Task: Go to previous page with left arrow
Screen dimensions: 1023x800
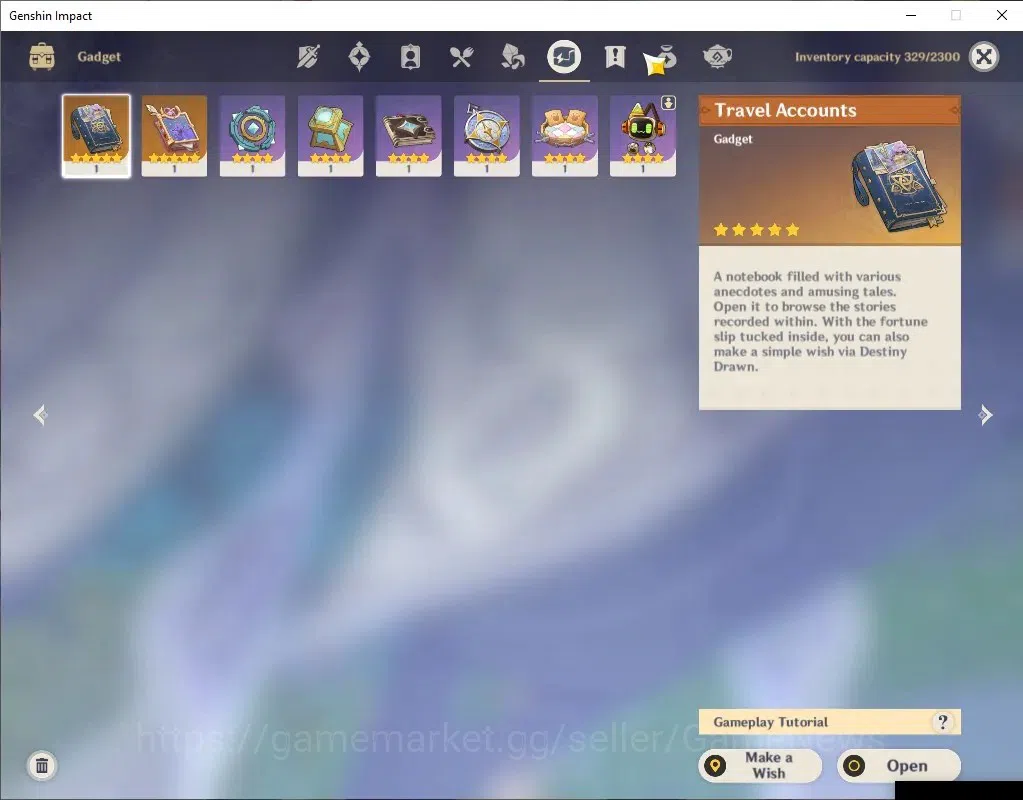Action: [x=40, y=415]
